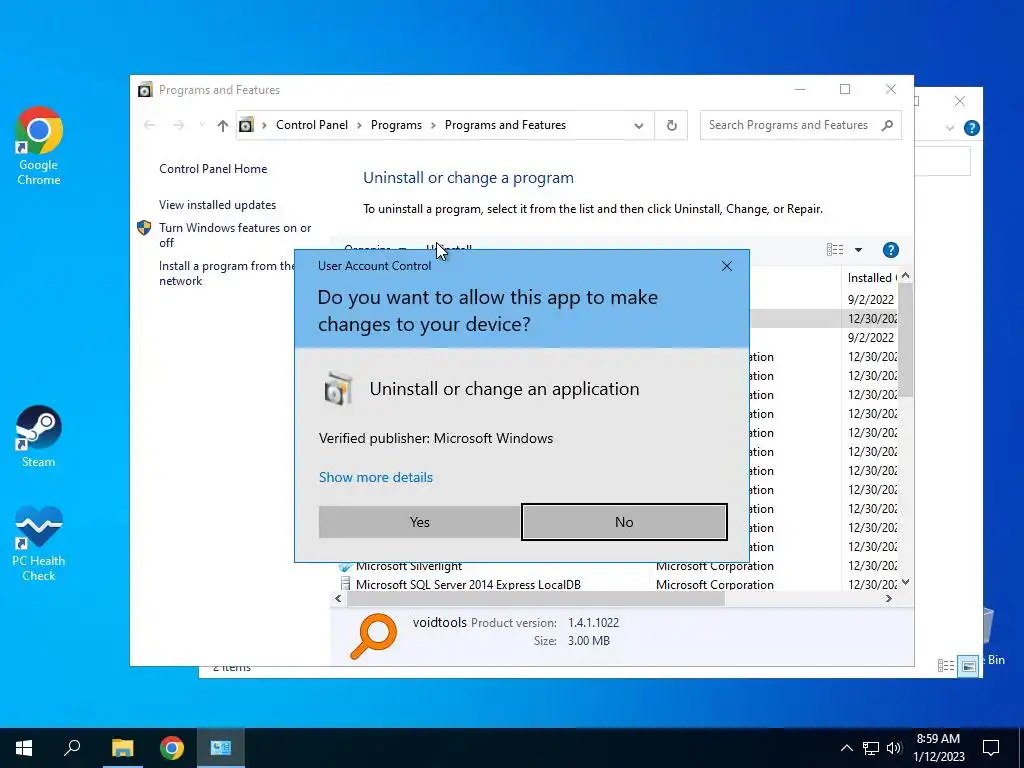This screenshot has height=768, width=1024.
Task: Open the notification center icon
Action: pos(991,748)
